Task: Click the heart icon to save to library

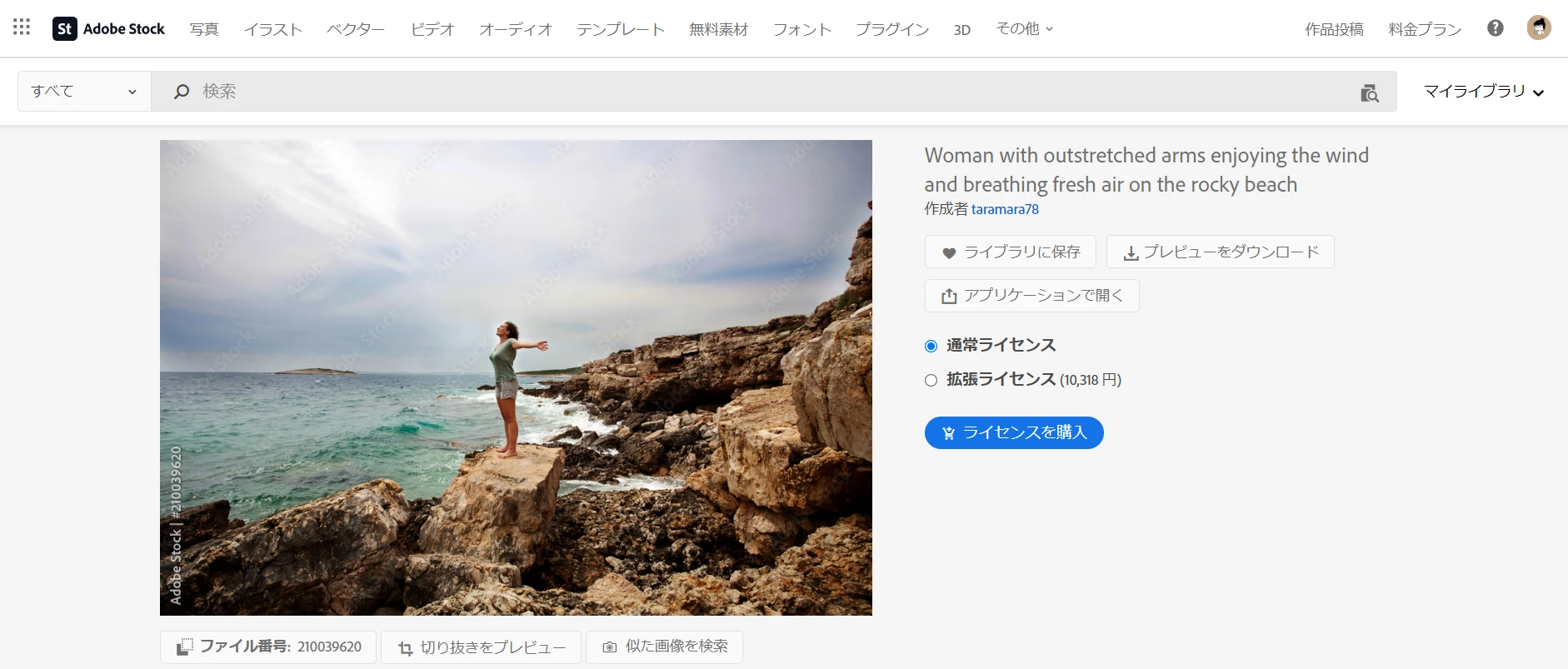Action: coord(949,252)
